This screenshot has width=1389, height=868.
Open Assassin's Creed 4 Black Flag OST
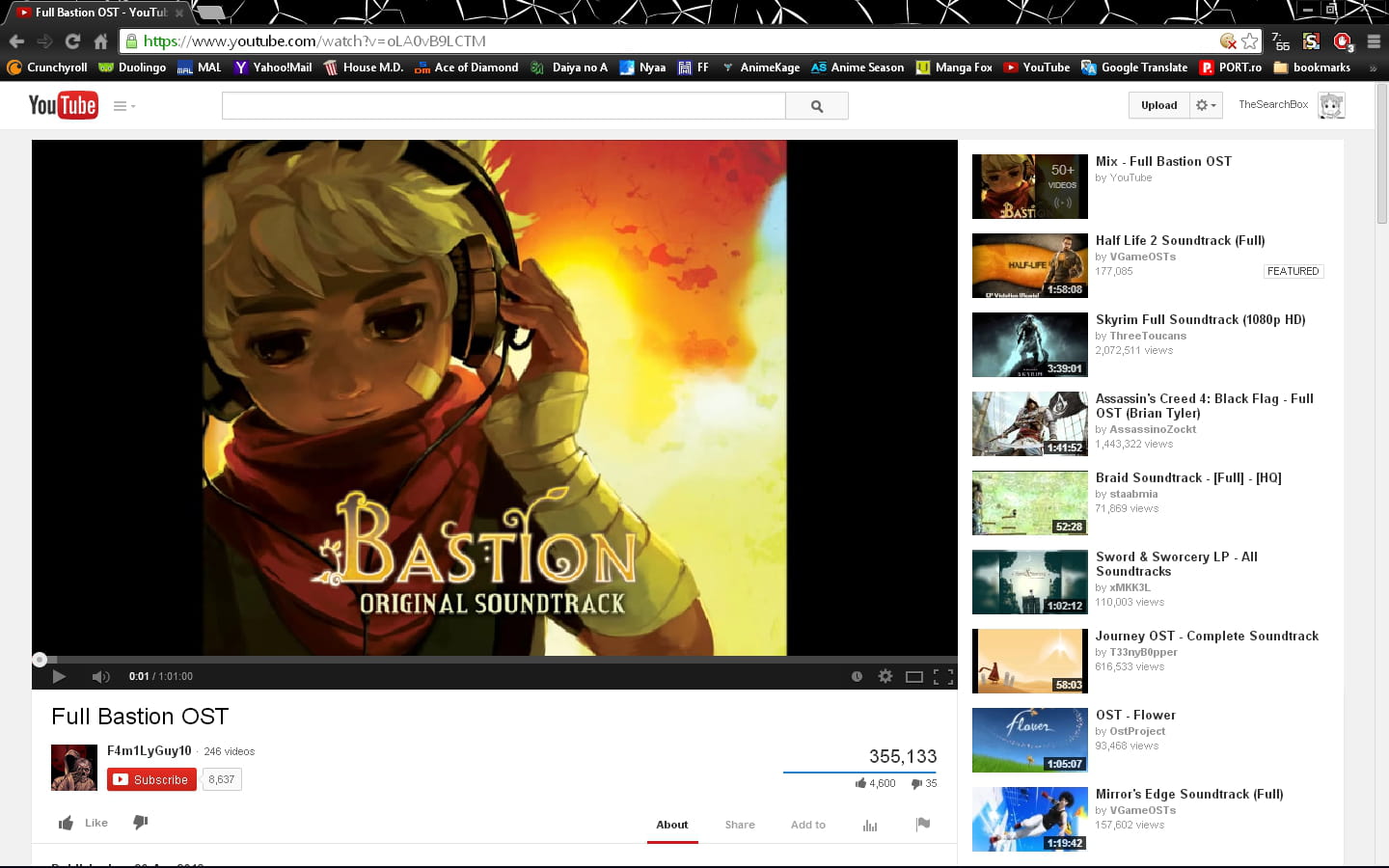tap(1205, 405)
